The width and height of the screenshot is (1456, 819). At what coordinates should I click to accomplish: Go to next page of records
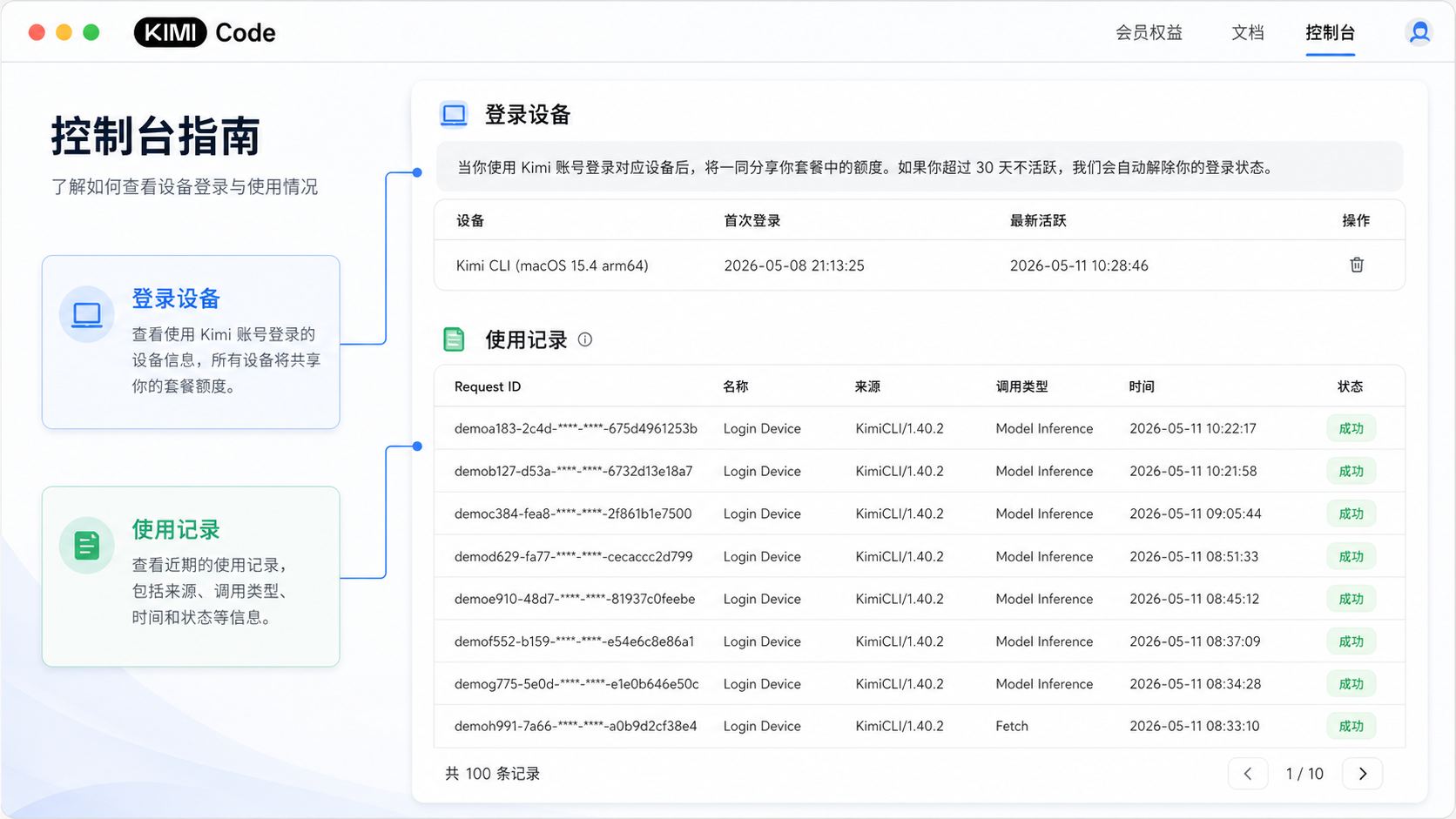pos(1363,774)
